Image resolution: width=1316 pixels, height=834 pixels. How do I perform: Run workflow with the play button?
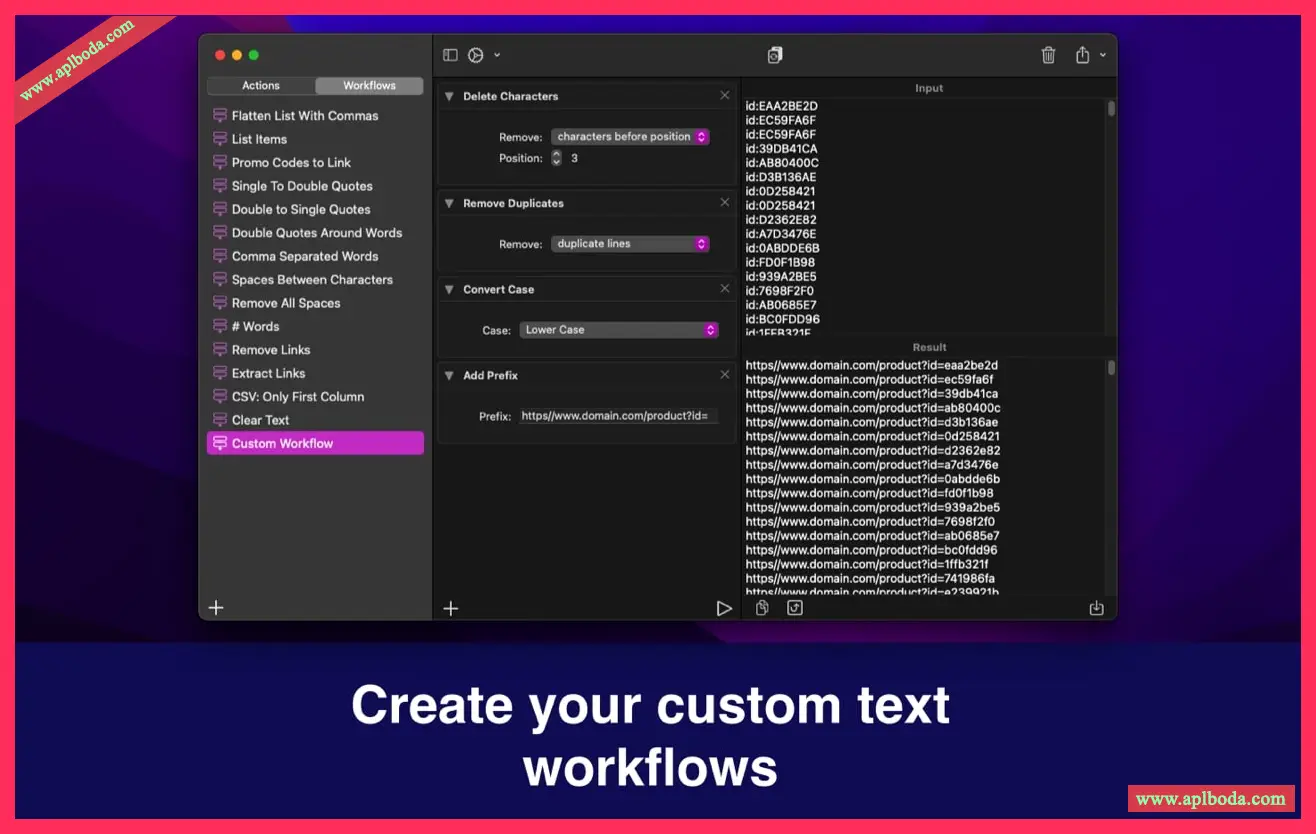pos(724,608)
